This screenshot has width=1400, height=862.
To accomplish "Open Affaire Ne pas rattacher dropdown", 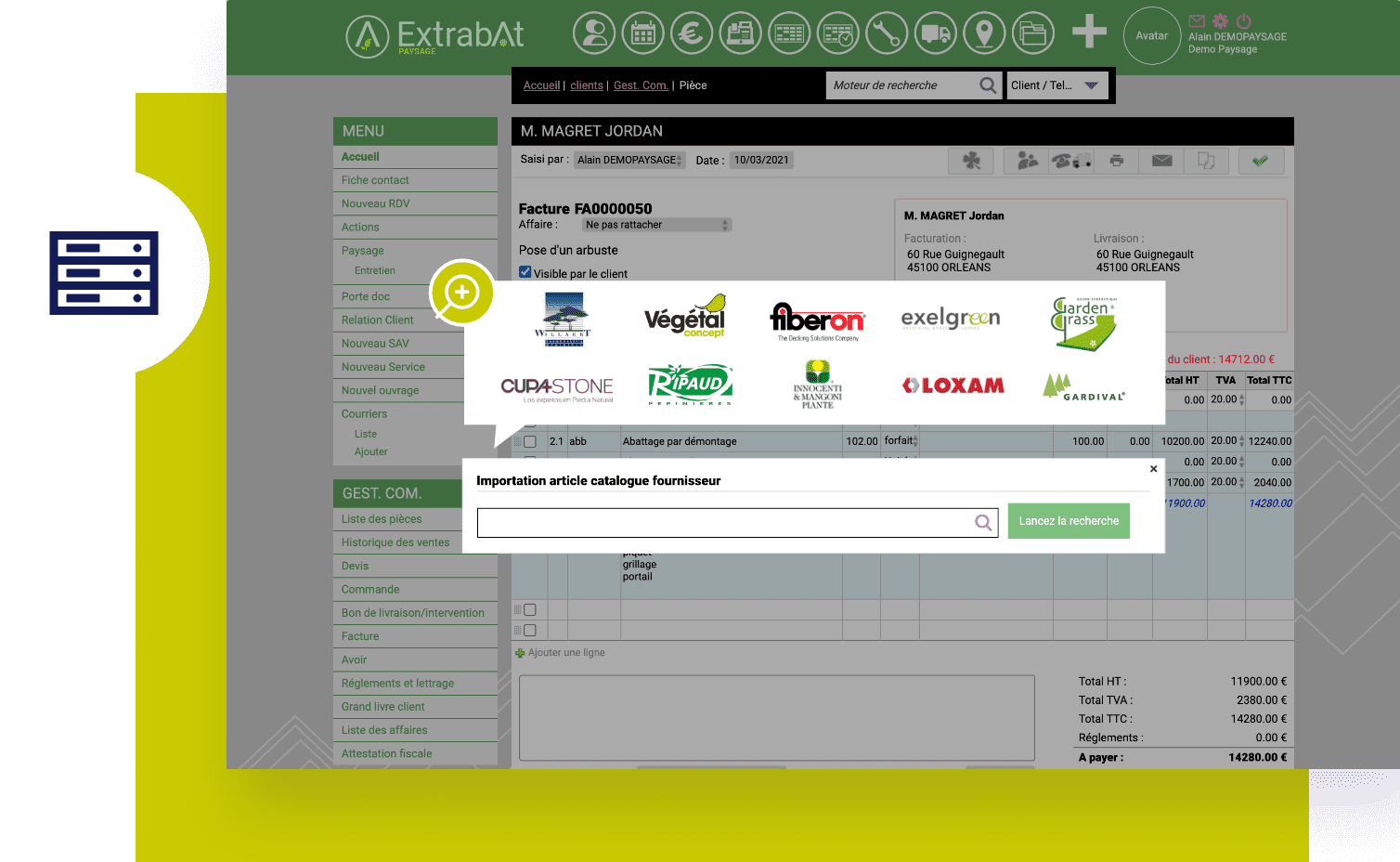I will 657,225.
